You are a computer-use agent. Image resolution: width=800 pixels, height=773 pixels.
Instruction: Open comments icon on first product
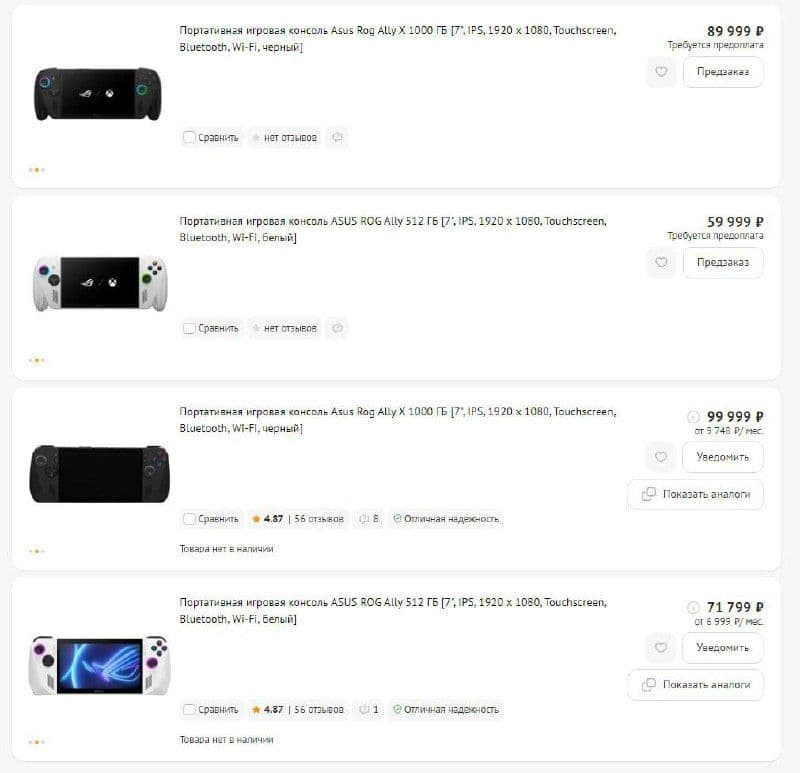[337, 137]
